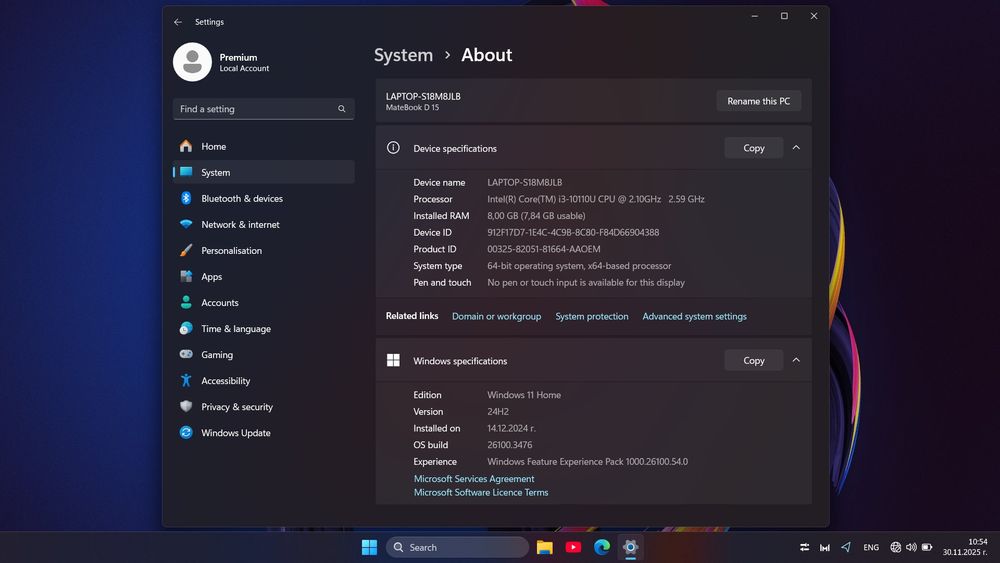Click the network globe tray icon
1000x563 pixels.
pos(895,547)
